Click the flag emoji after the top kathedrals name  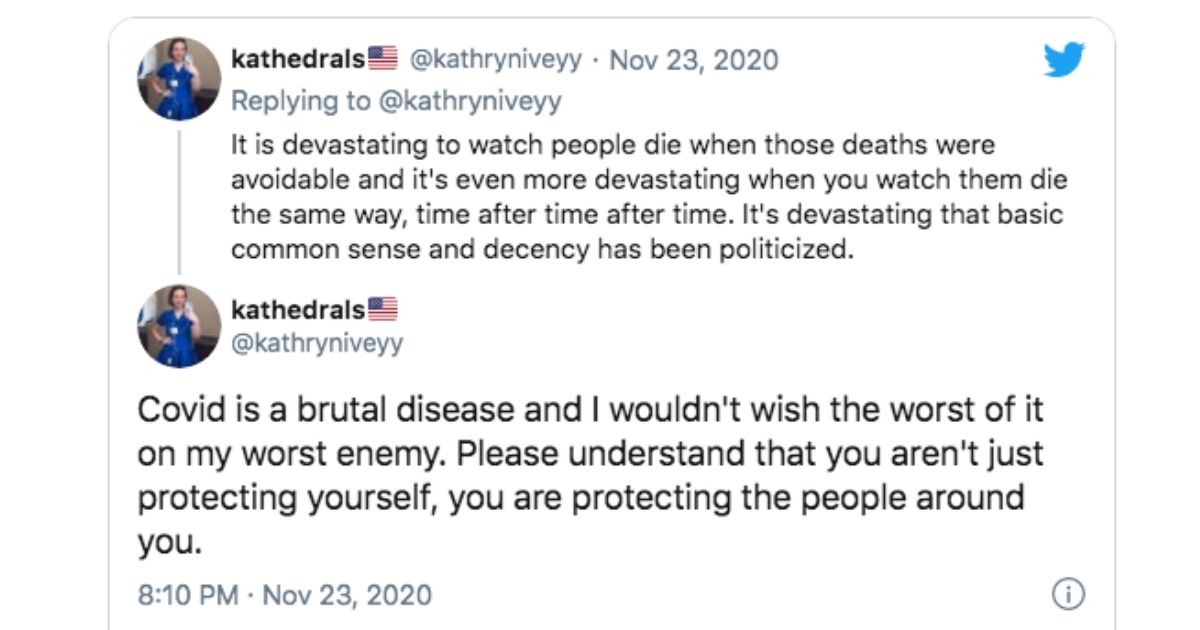(383, 59)
